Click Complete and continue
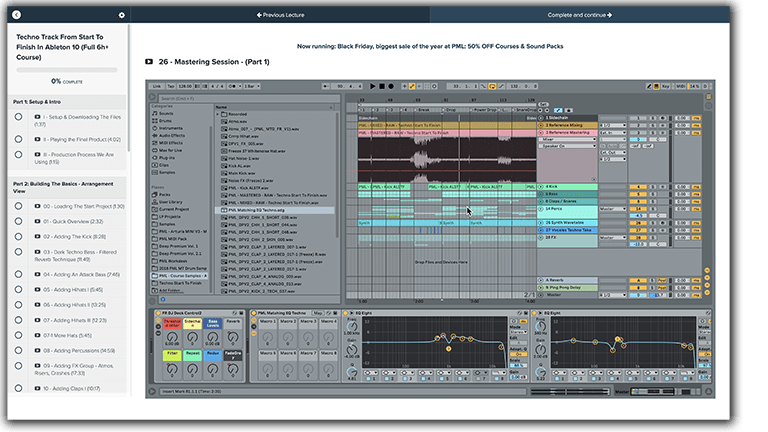The height and width of the screenshot is (432, 768). [580, 15]
